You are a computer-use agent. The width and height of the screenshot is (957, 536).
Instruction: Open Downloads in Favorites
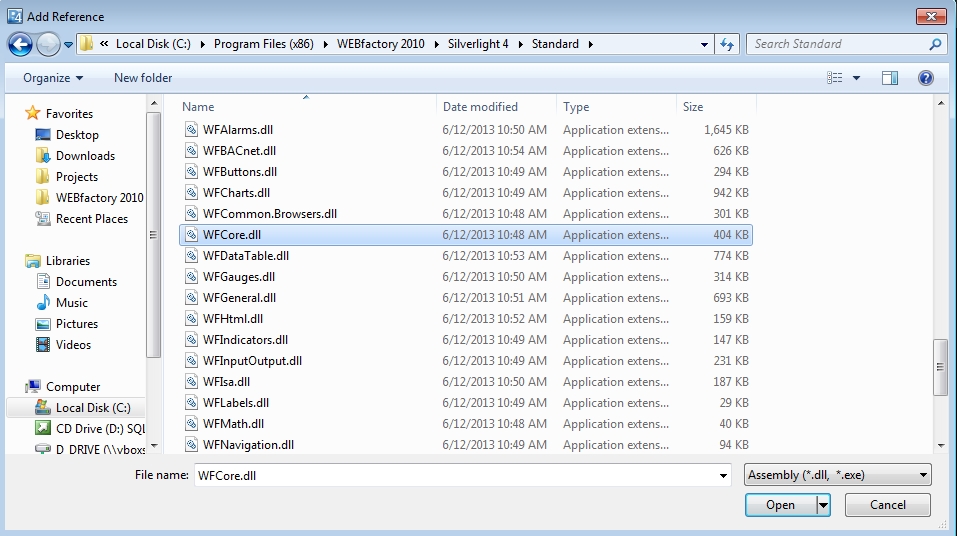(x=85, y=156)
